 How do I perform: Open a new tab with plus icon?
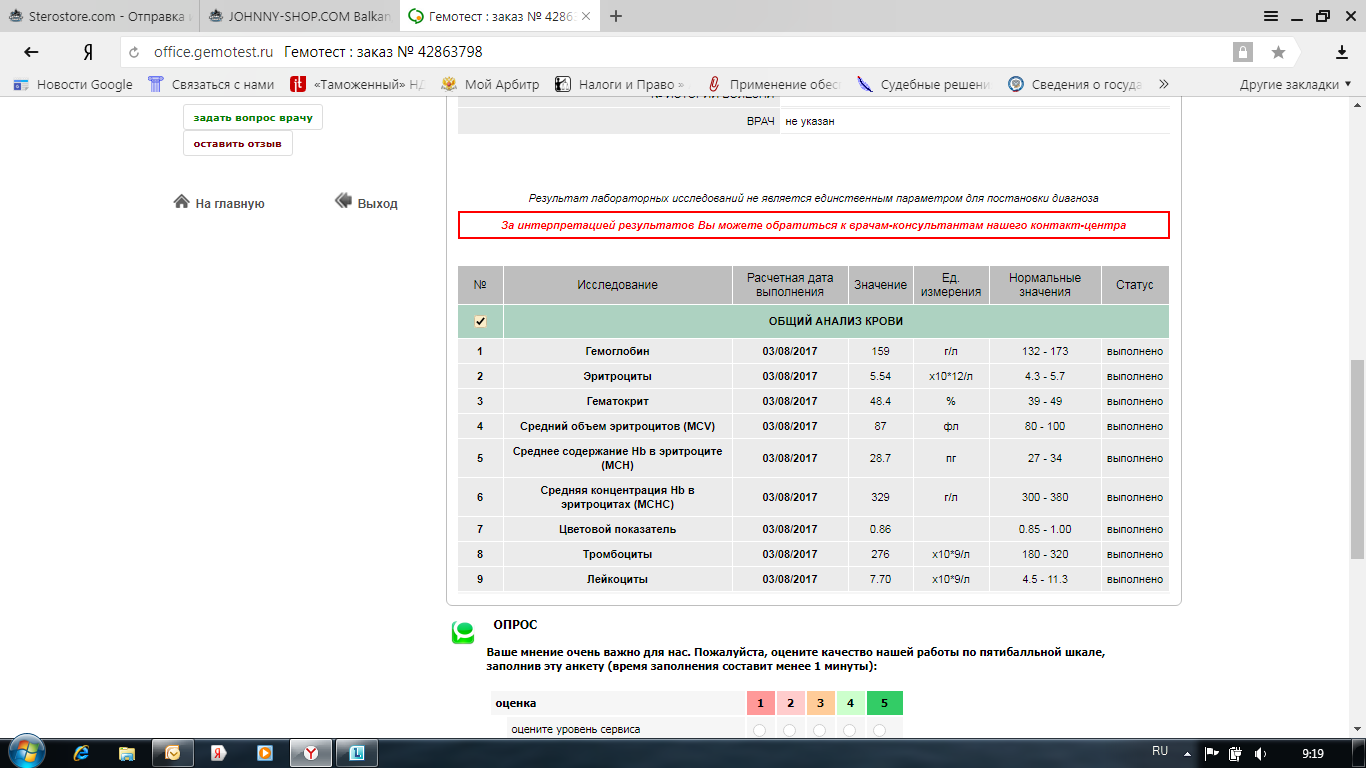pyautogui.click(x=616, y=16)
